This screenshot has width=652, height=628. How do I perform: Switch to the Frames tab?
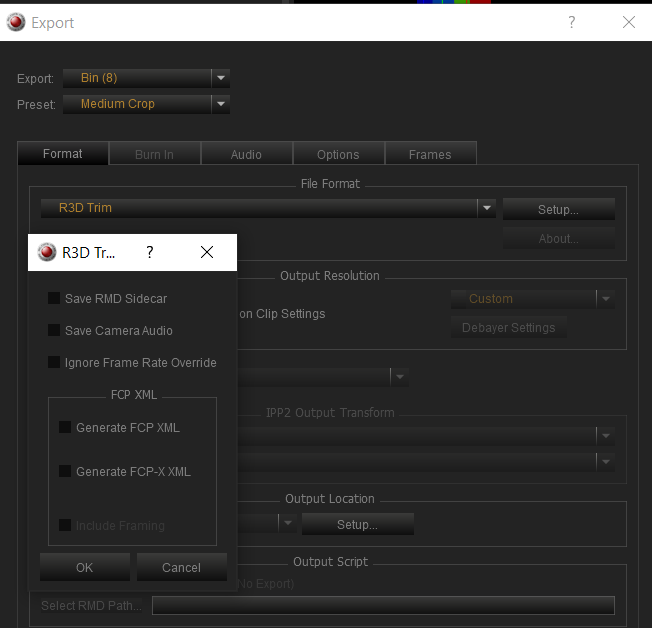pos(430,154)
